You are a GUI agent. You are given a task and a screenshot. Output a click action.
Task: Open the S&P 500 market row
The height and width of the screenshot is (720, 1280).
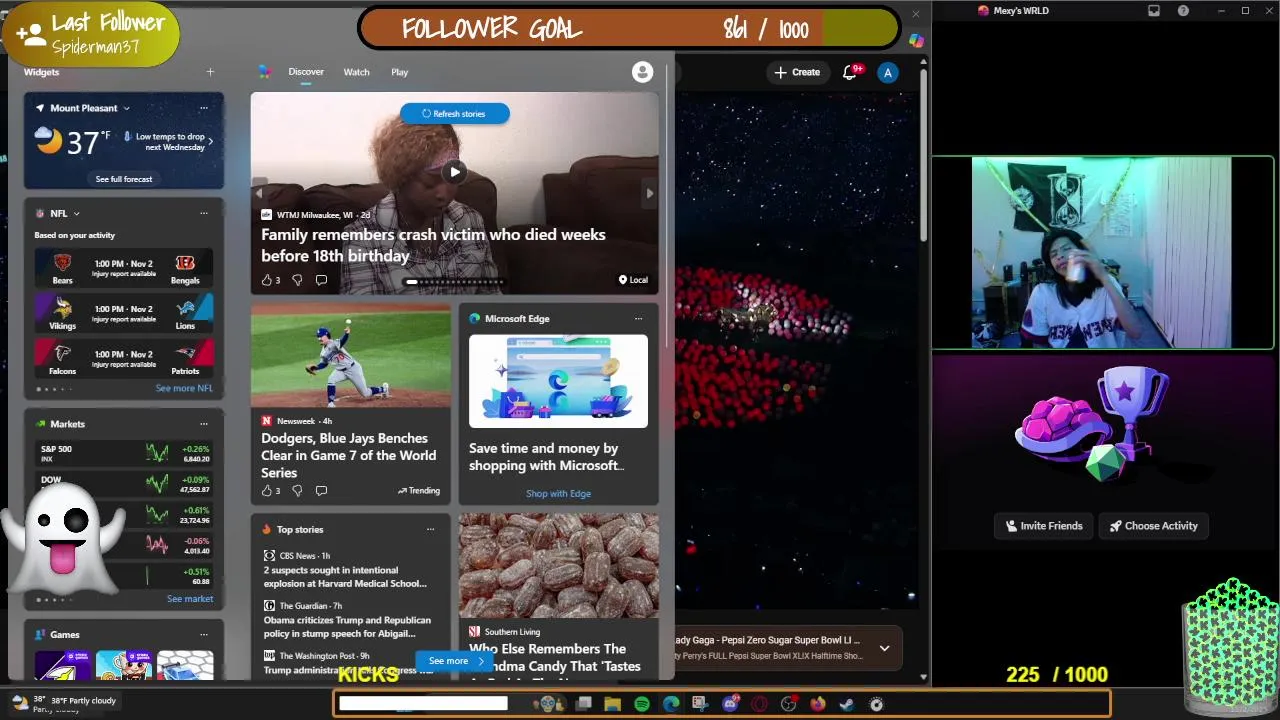pyautogui.click(x=124, y=453)
